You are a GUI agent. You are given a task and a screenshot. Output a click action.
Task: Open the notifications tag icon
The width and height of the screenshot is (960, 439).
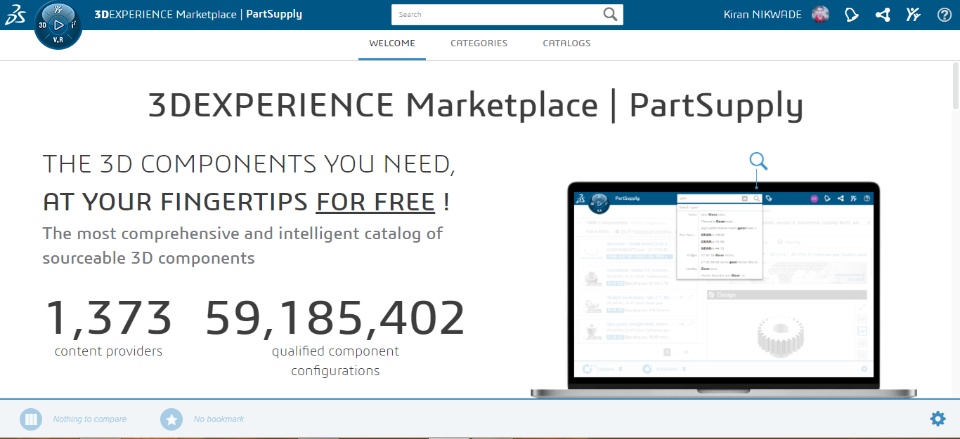click(x=852, y=15)
